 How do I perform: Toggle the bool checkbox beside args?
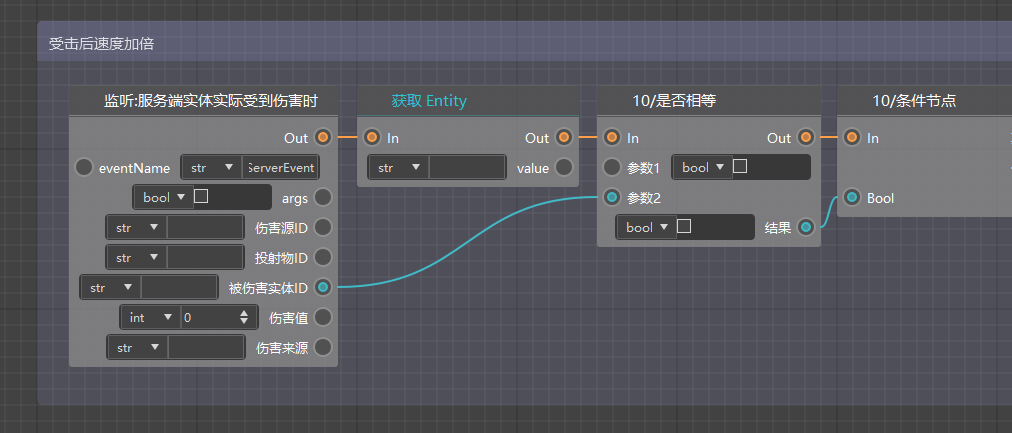(201, 196)
